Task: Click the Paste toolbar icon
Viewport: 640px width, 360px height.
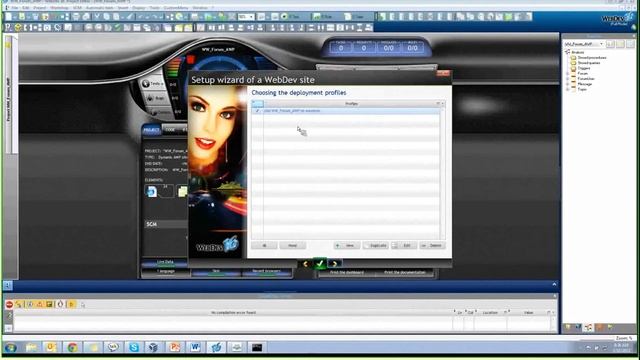Action: pos(116,17)
